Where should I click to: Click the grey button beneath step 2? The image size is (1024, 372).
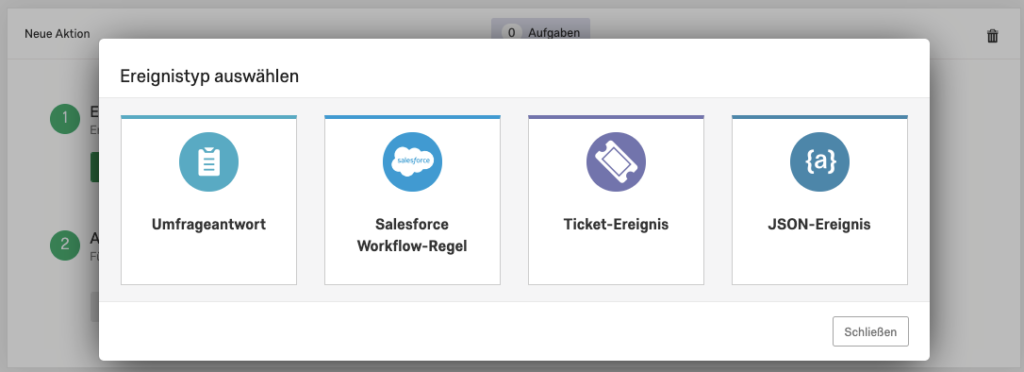click(95, 307)
